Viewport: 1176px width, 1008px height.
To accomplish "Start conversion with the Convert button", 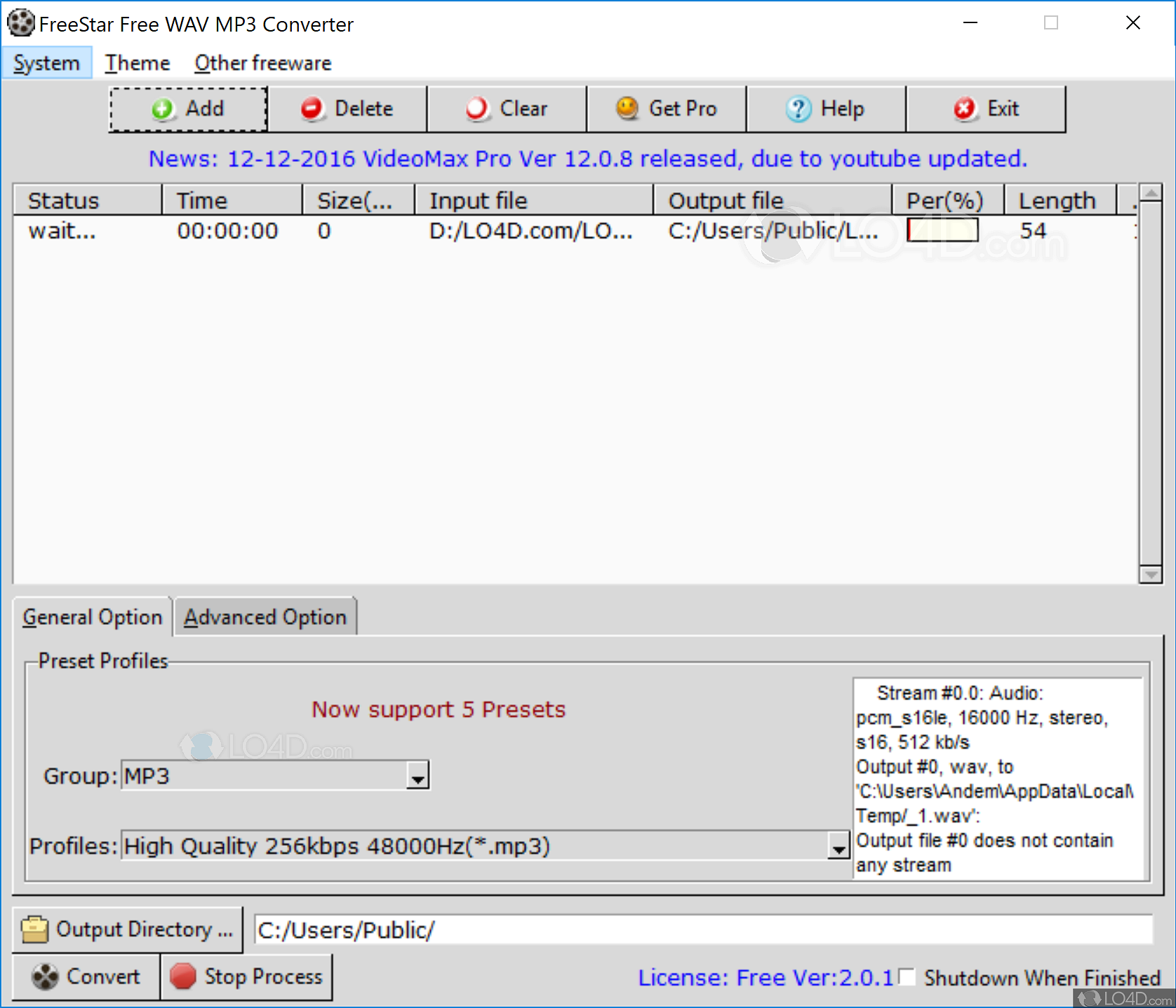I will [86, 976].
